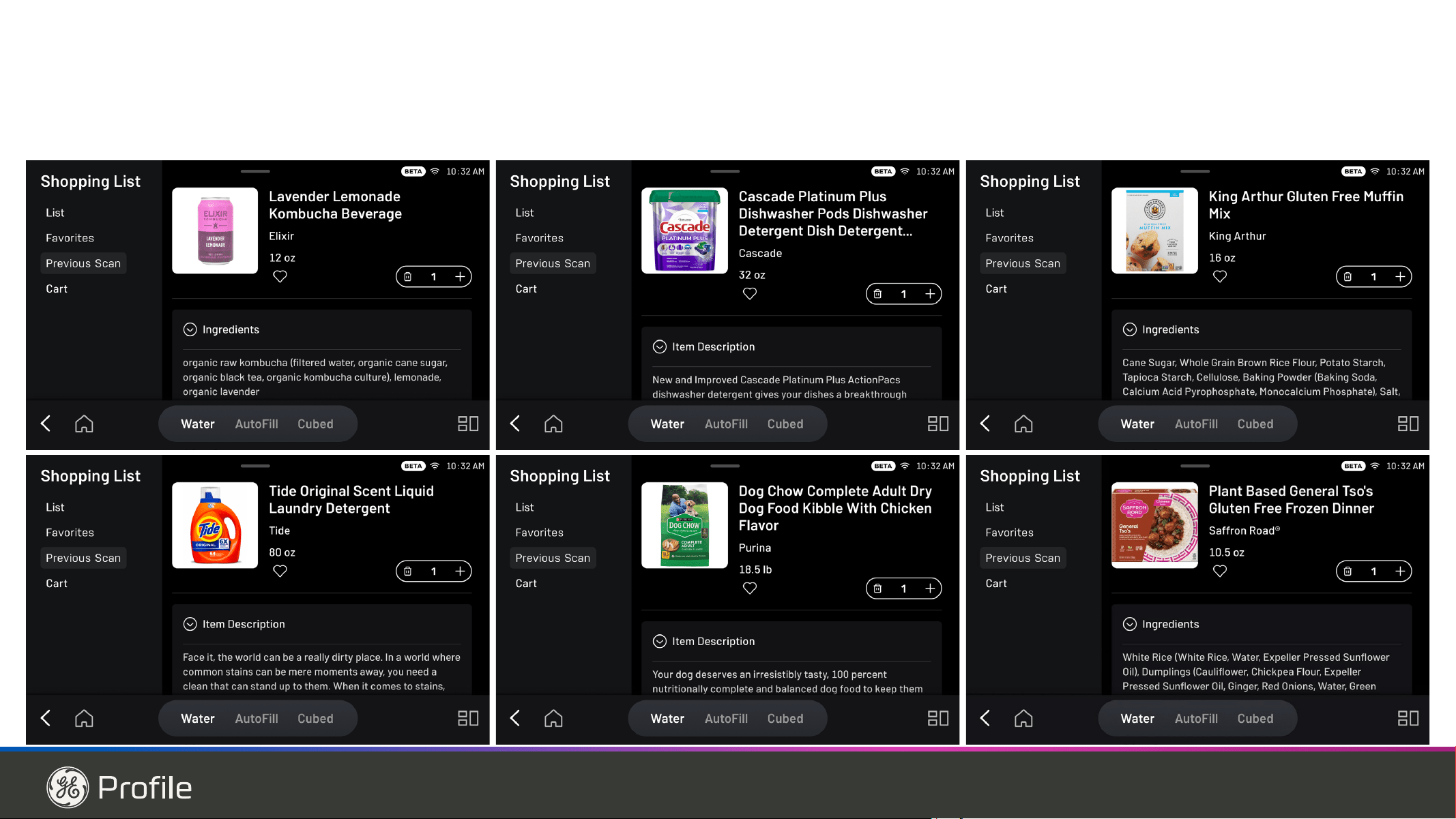Trash the King Arthur Muffin Mix item
The width and height of the screenshot is (1456, 819).
1348,276
